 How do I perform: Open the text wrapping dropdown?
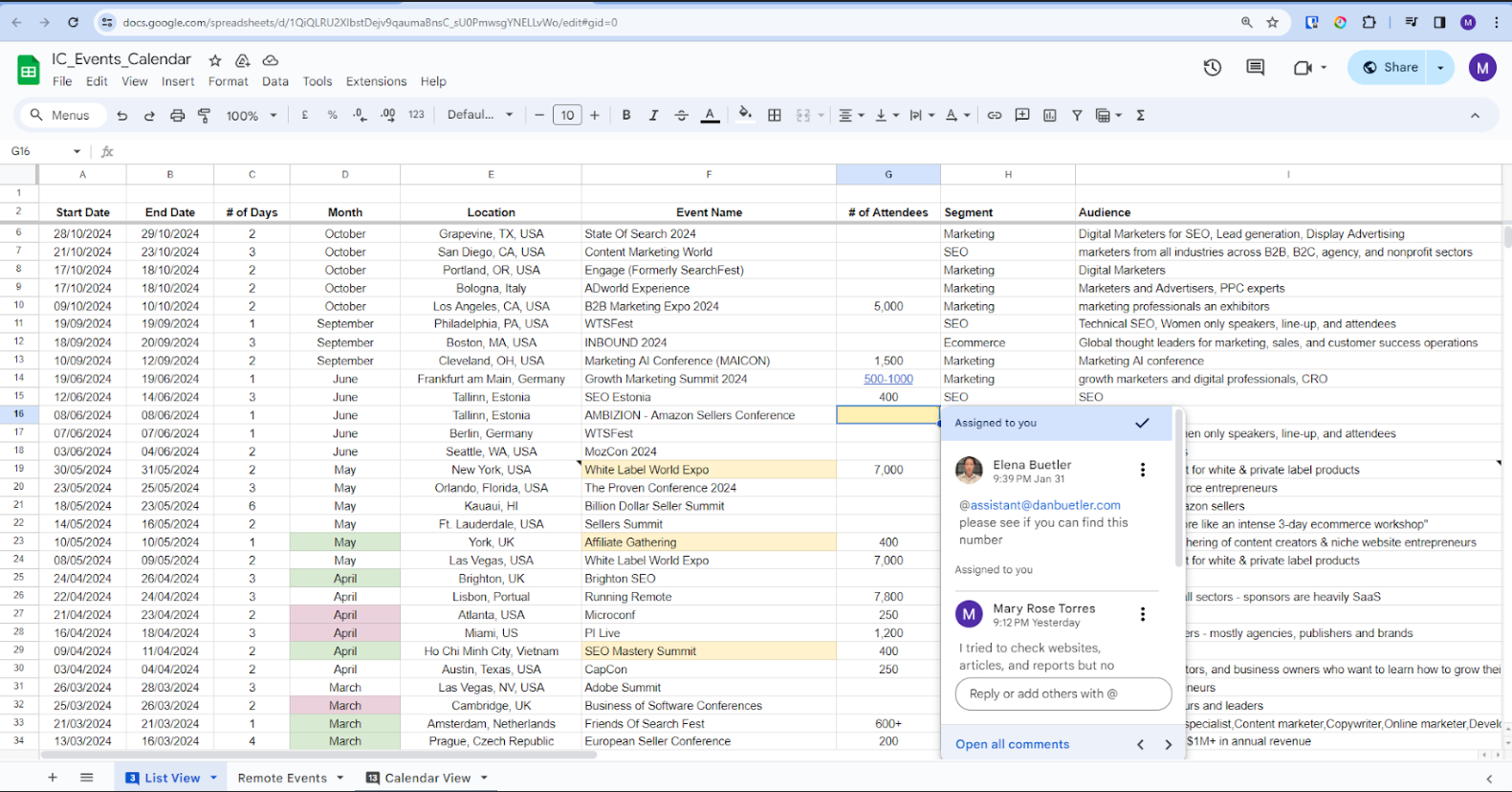click(922, 115)
